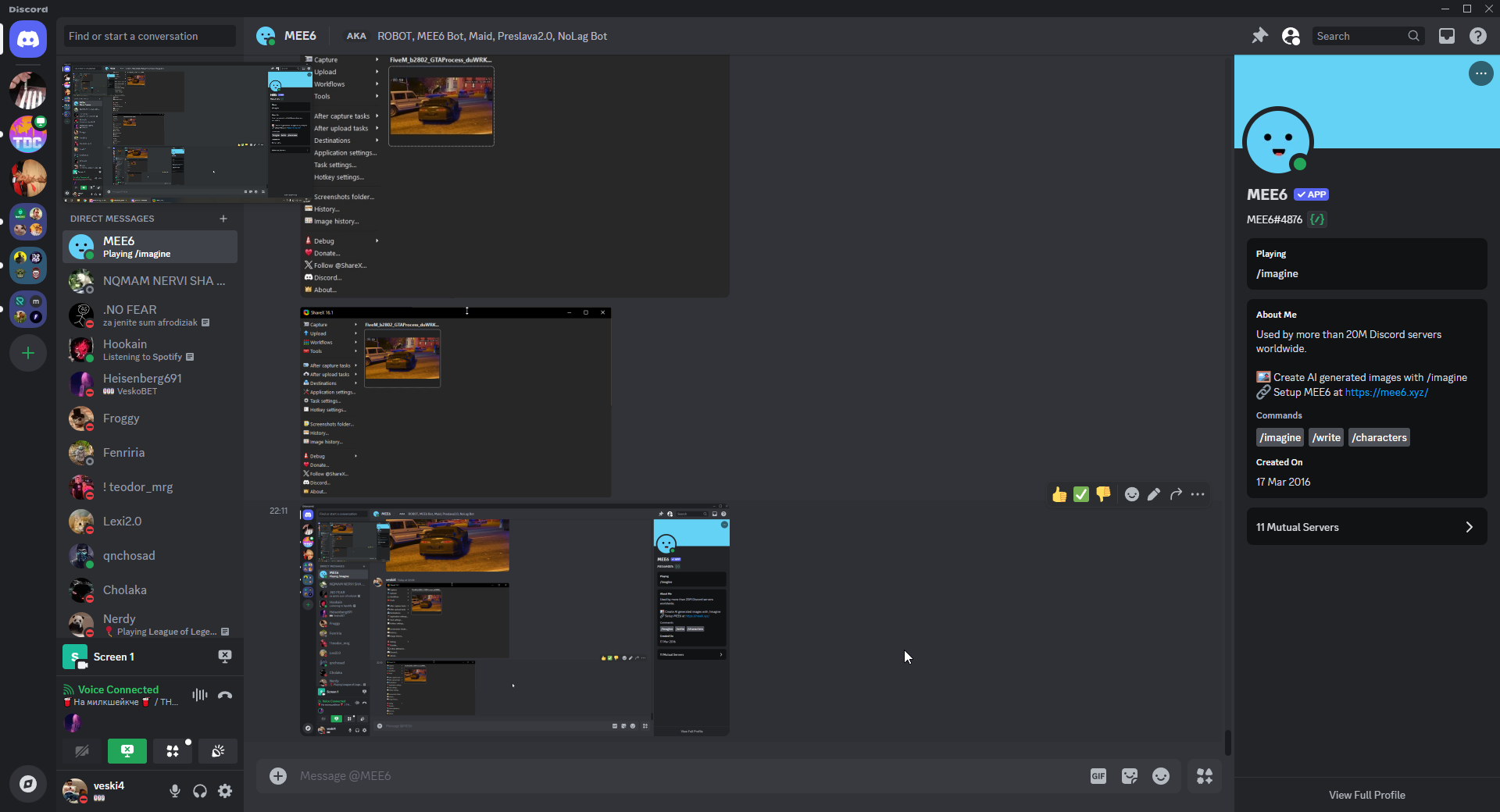Open the Soundboard

tap(218, 751)
